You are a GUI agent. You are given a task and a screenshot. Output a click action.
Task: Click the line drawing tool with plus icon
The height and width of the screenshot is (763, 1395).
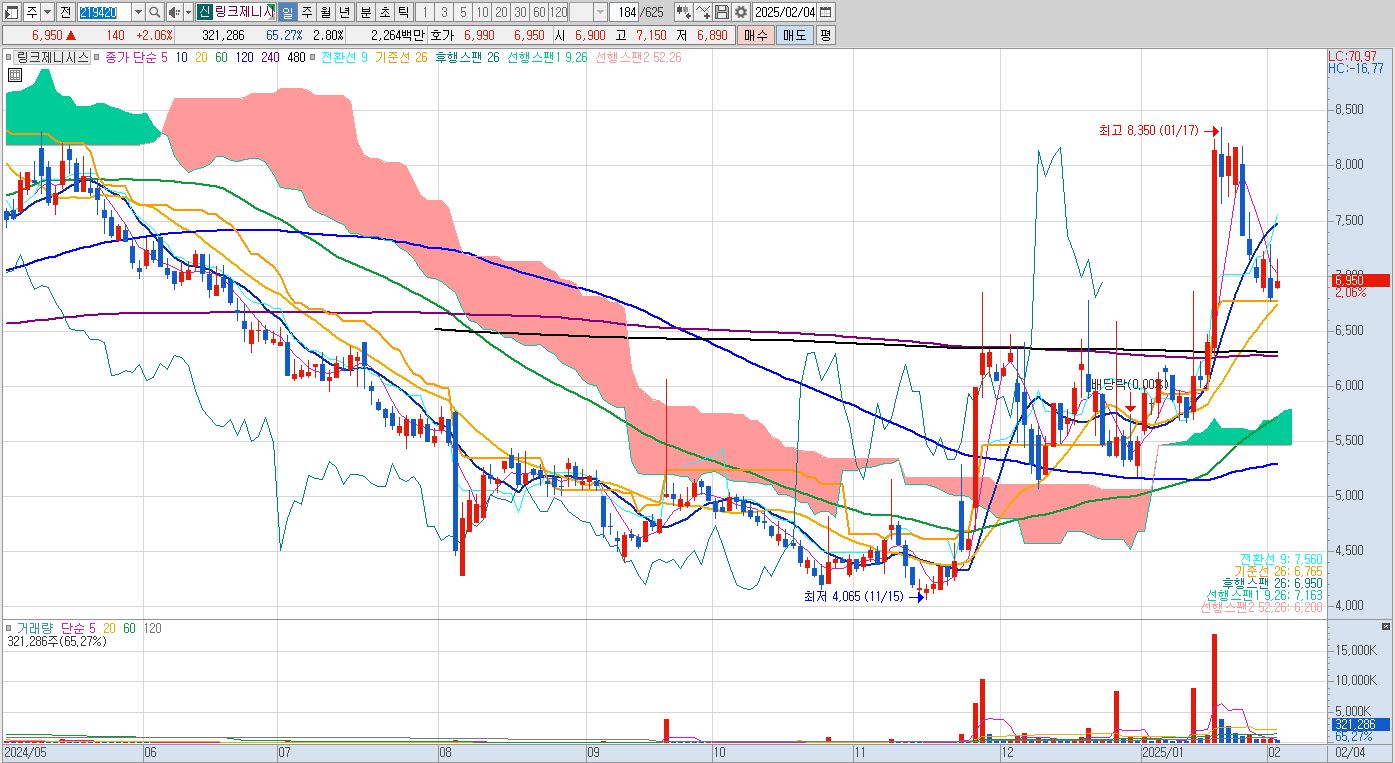click(x=703, y=12)
